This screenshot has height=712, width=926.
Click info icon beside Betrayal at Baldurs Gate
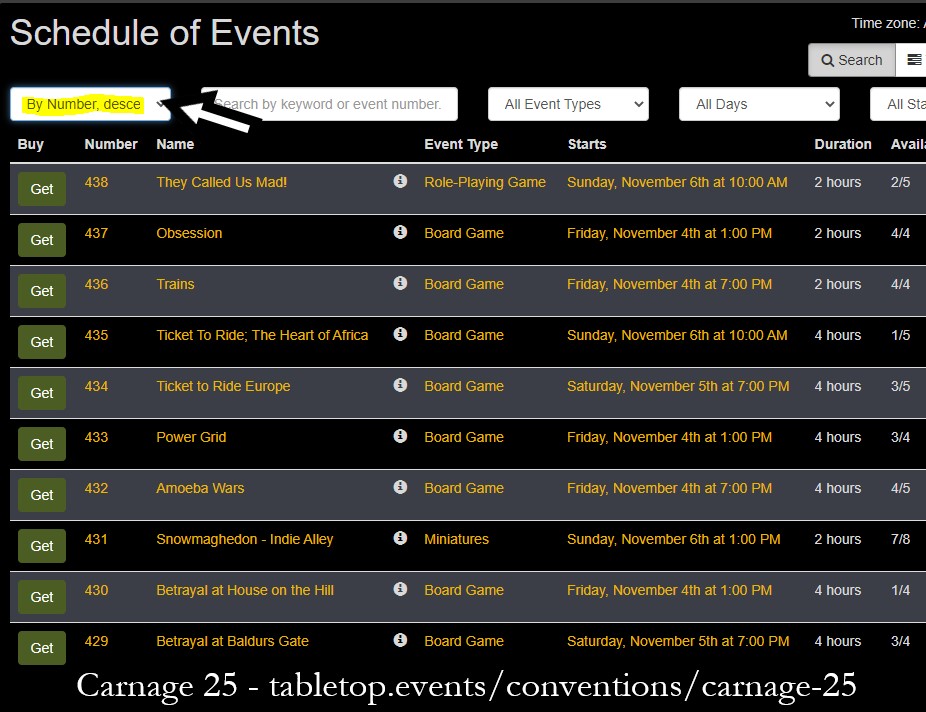pyautogui.click(x=400, y=641)
